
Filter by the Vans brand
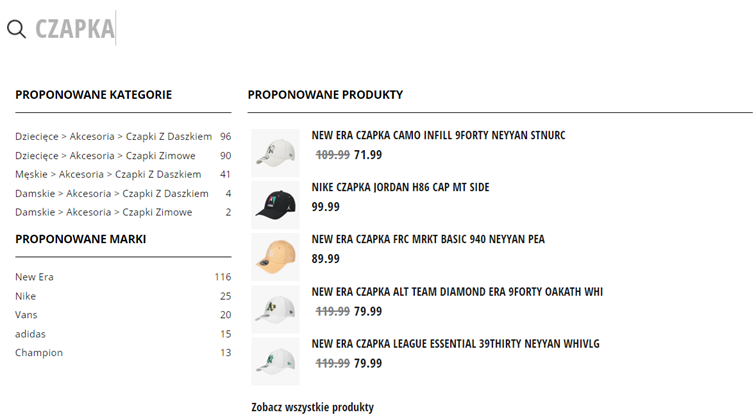(123, 315)
